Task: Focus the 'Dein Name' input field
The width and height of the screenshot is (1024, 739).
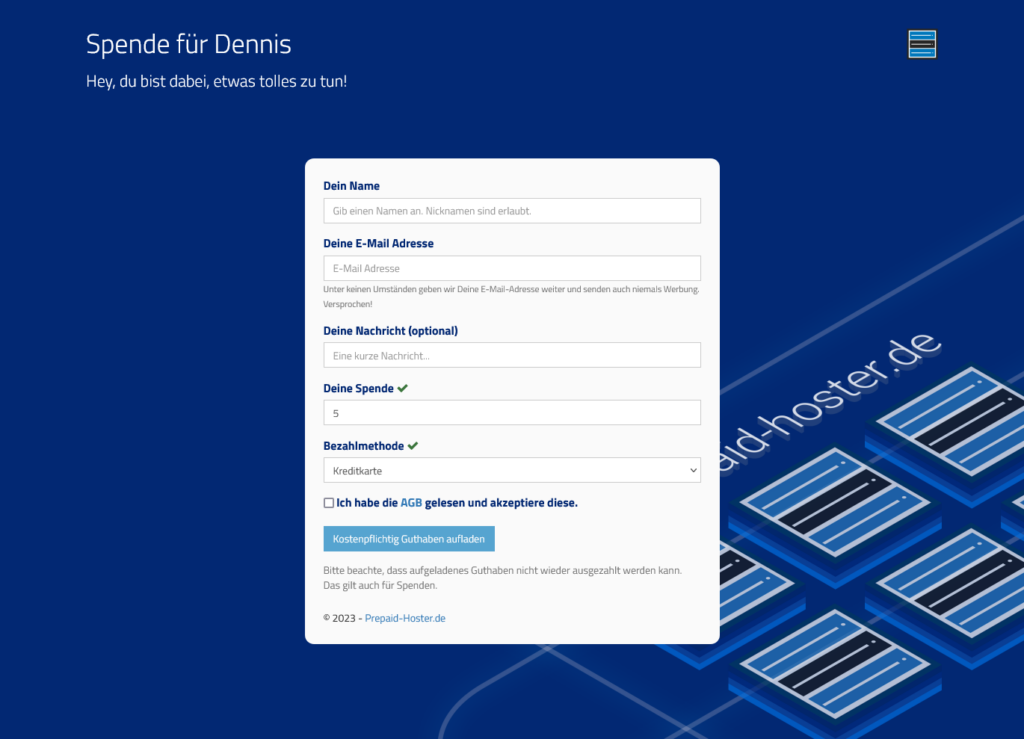Action: point(512,211)
